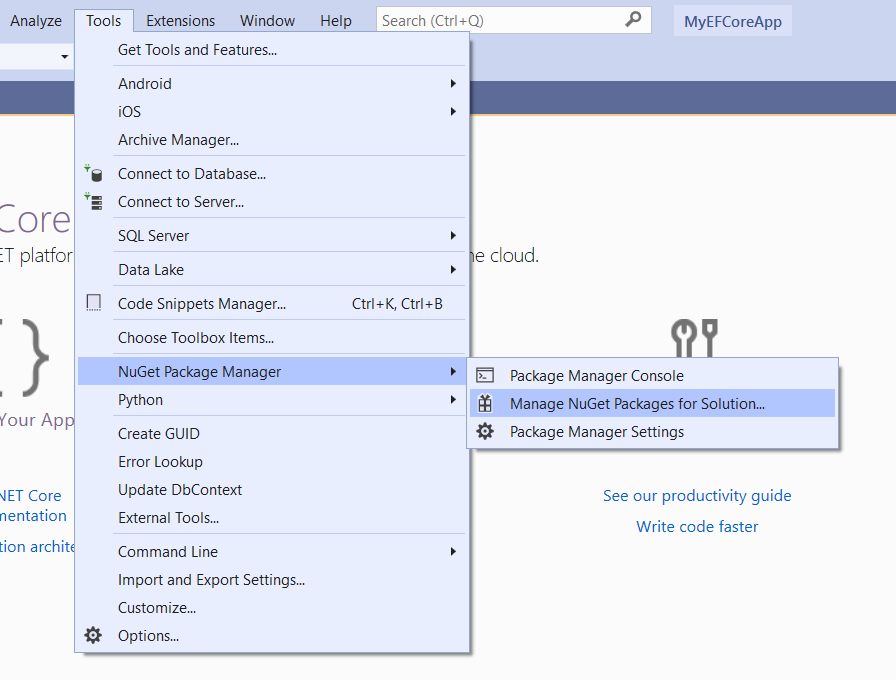
Task: Select the iOS menu entry label
Action: point(129,111)
